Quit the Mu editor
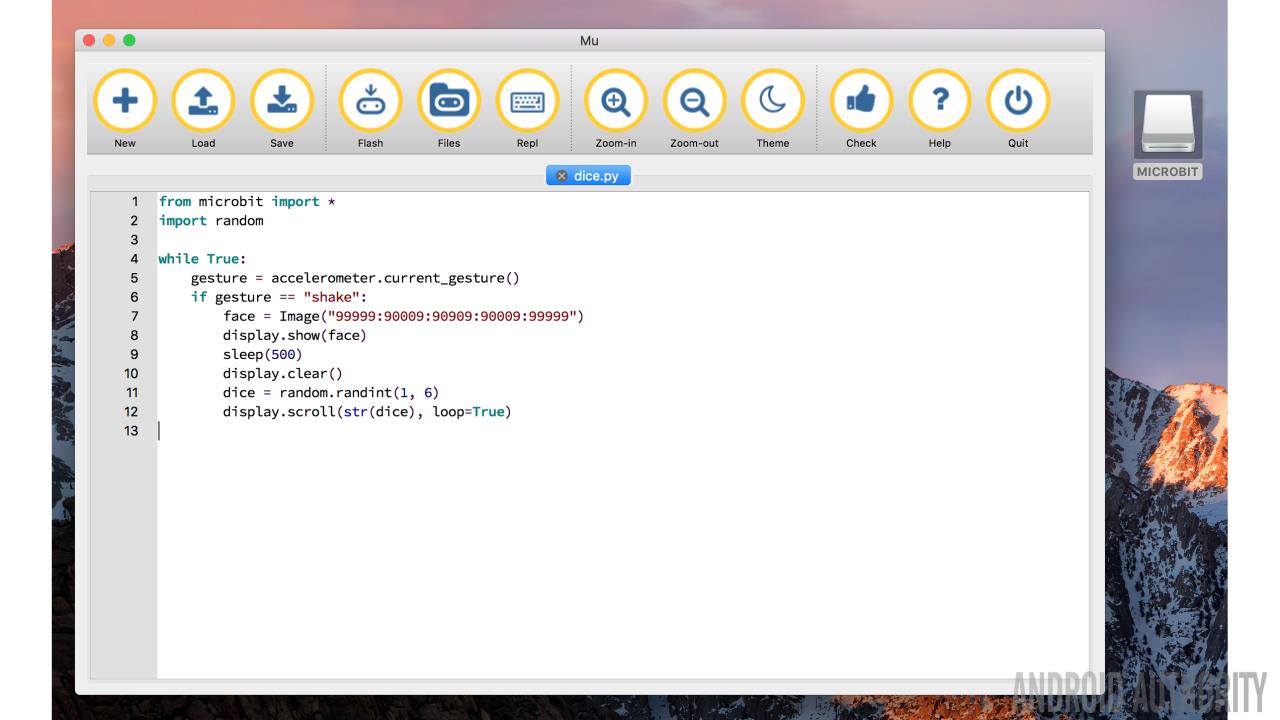 (1018, 101)
